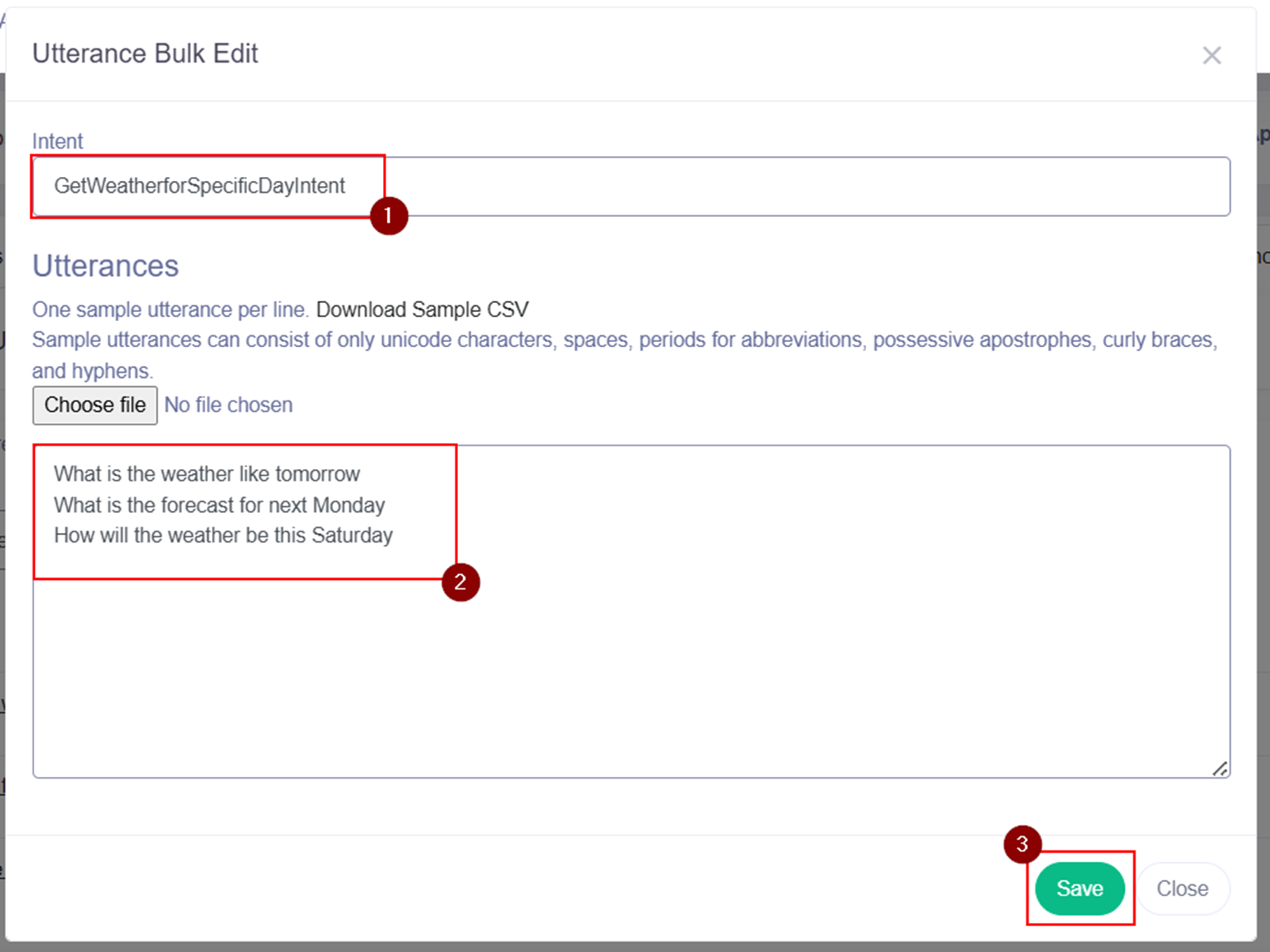Grab the textarea resize handle
Image resolution: width=1270 pixels, height=952 pixels.
pos(1220,768)
